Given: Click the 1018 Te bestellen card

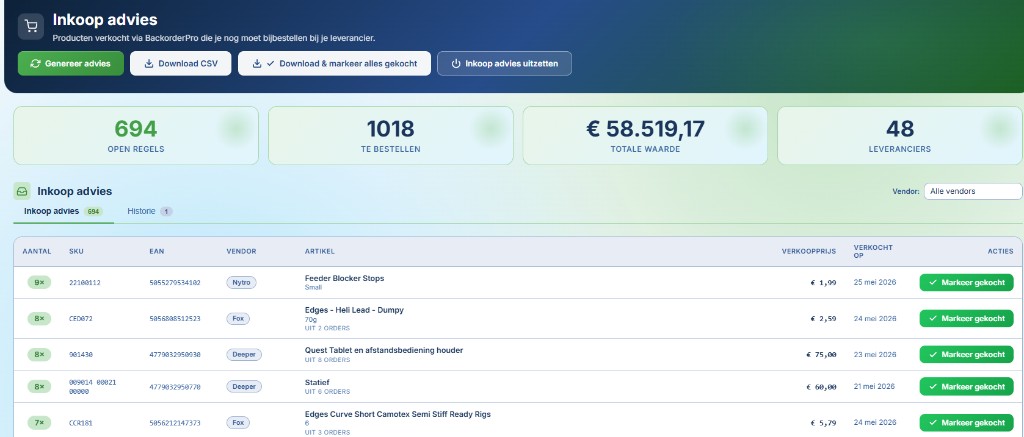Looking at the screenshot, I should pos(391,135).
